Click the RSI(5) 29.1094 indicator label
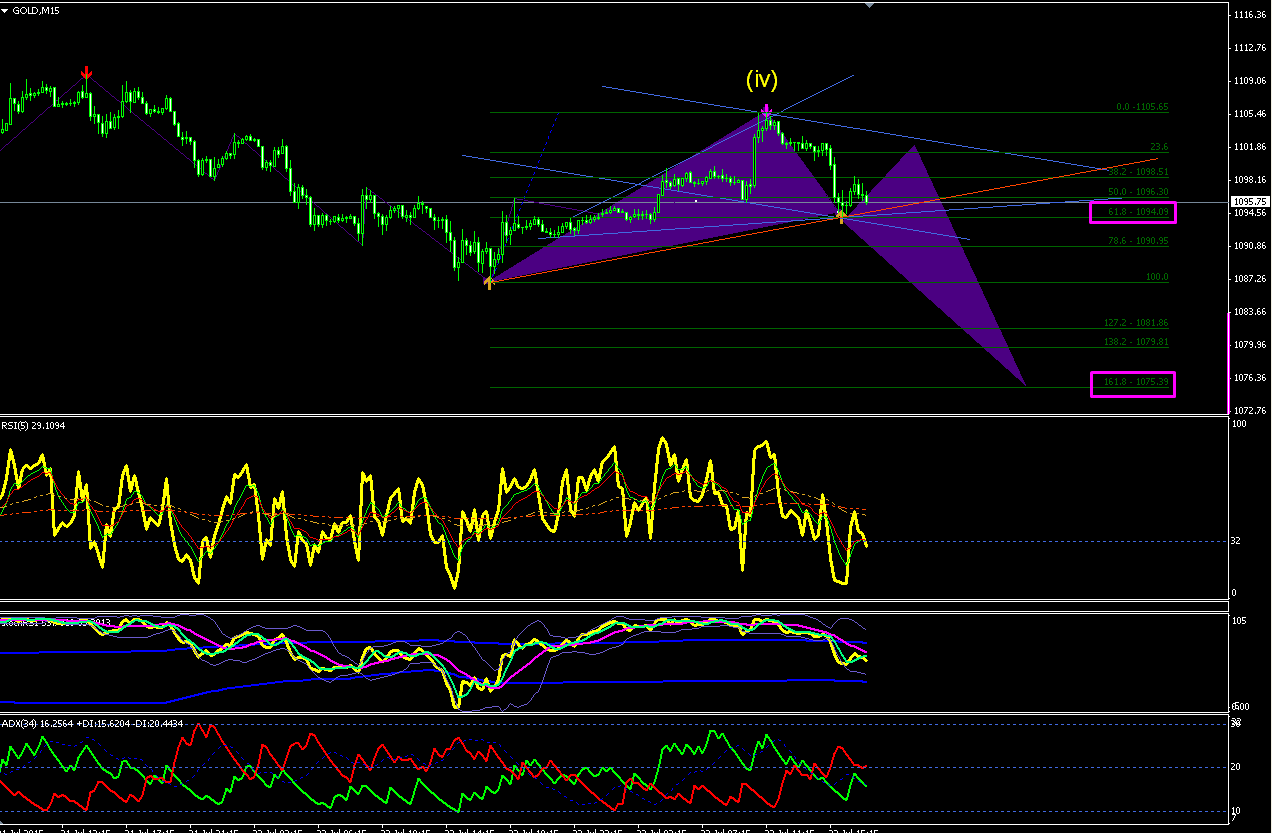Screen dimensions: 1272x833 34,425
